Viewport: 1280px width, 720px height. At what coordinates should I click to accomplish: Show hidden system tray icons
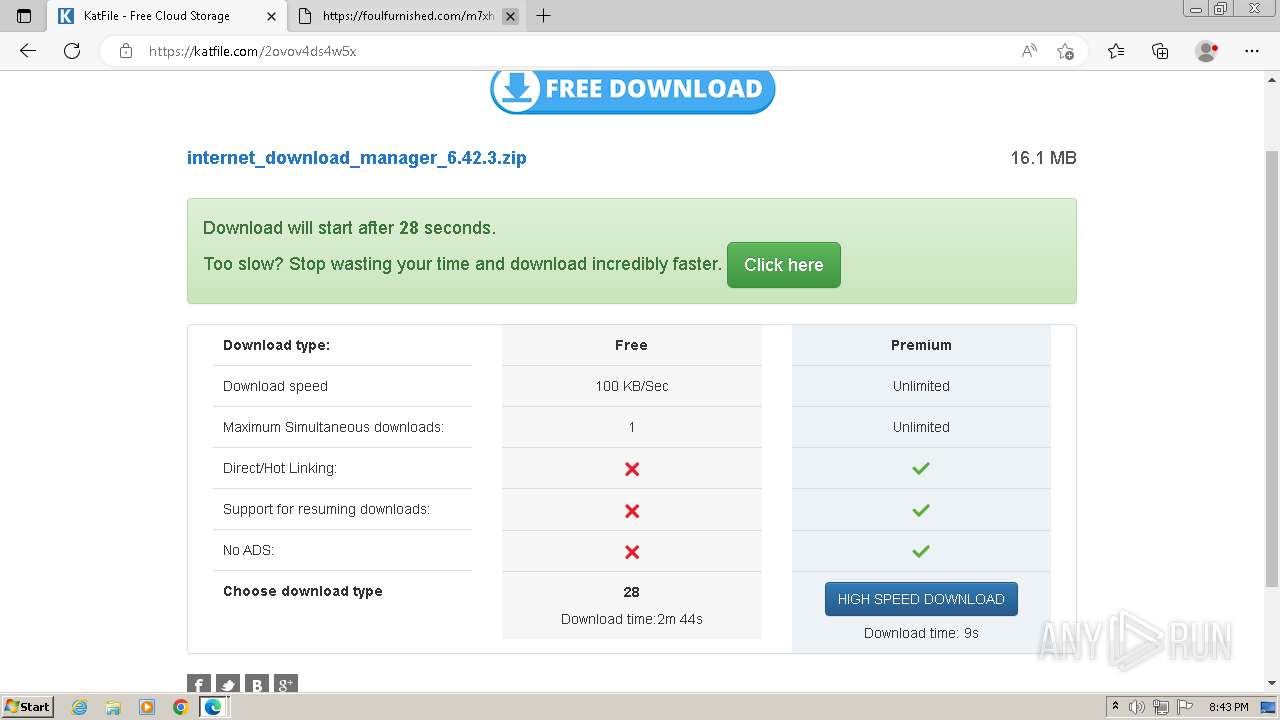(1115, 707)
